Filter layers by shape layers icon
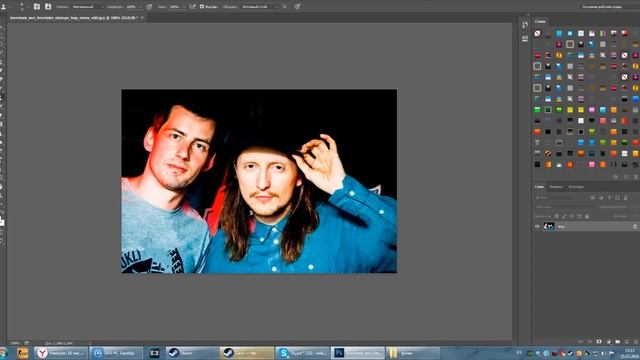The height and width of the screenshot is (360, 640). (x=618, y=198)
